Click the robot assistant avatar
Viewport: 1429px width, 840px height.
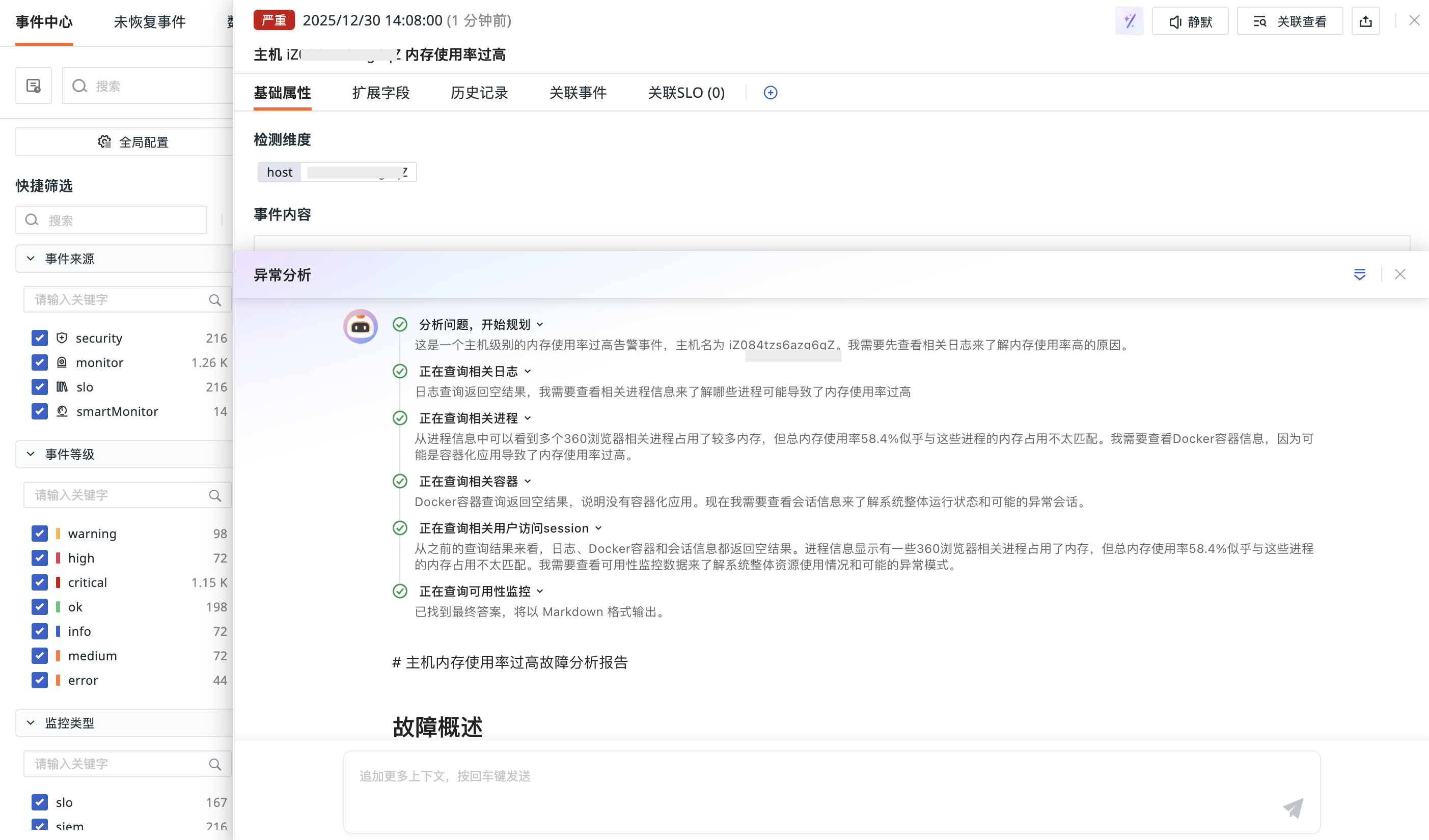coord(360,326)
